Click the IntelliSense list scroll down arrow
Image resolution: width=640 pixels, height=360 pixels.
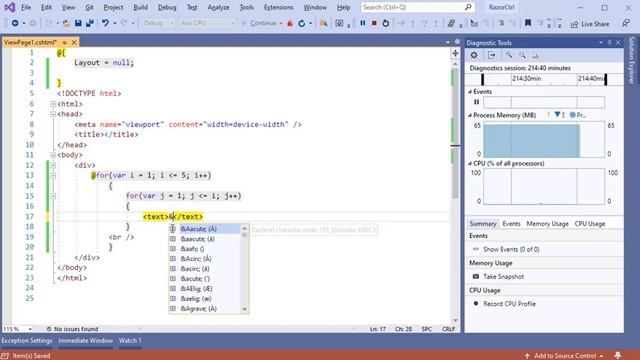244,309
